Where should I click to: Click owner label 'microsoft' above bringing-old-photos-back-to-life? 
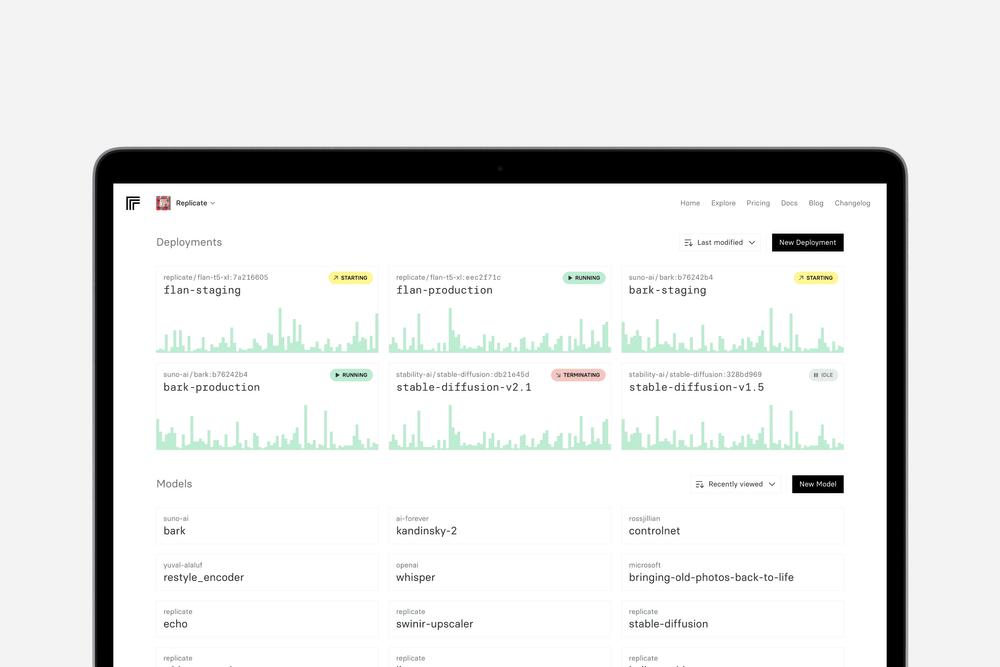tap(645, 565)
